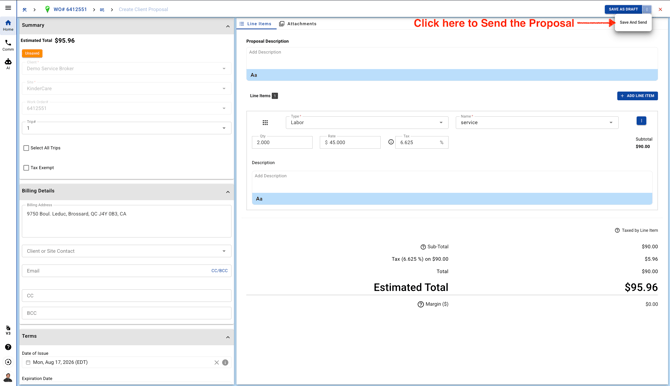The width and height of the screenshot is (670, 386).
Task: Open the help question mark icon
Action: [8, 347]
